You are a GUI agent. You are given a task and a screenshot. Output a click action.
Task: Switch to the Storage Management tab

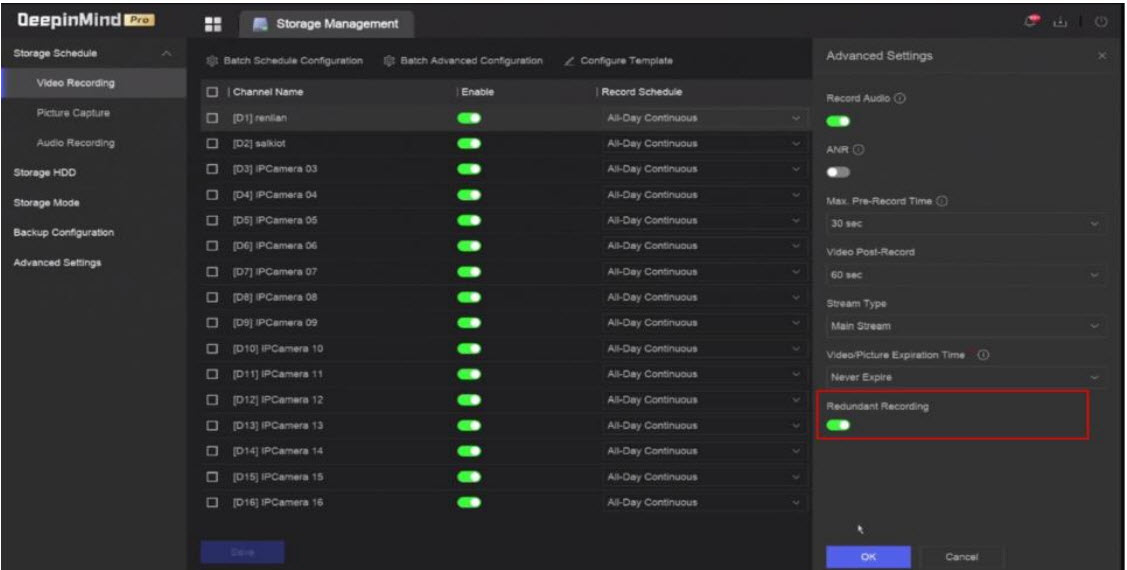pyautogui.click(x=315, y=23)
